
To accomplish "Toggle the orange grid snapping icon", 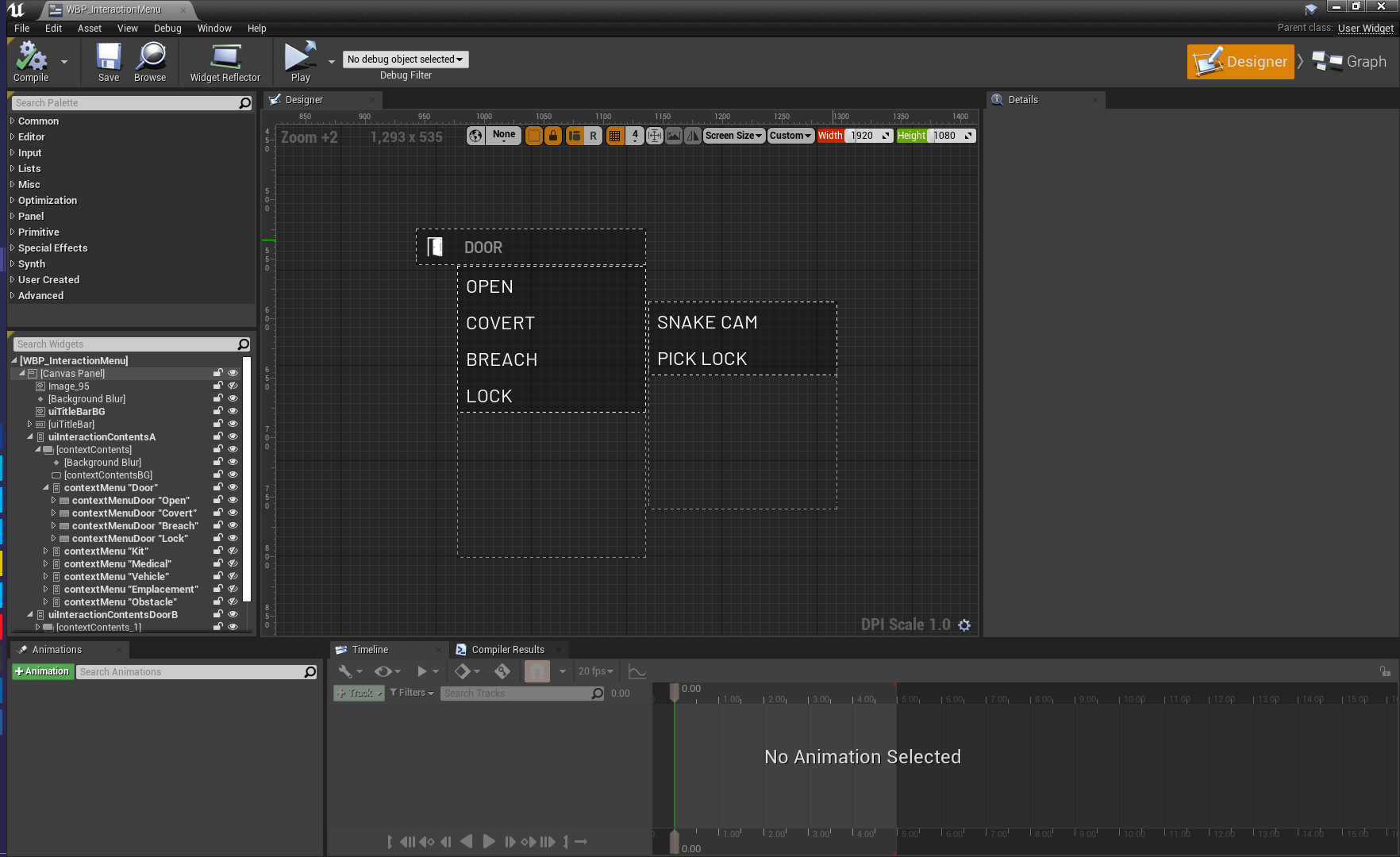I will 614,136.
